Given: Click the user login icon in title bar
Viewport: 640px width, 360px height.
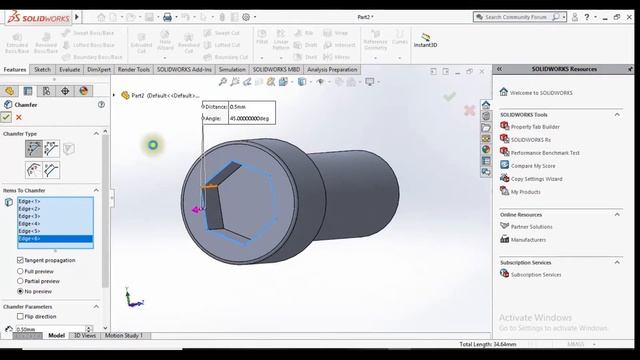Looking at the screenshot, I should click(x=575, y=17).
